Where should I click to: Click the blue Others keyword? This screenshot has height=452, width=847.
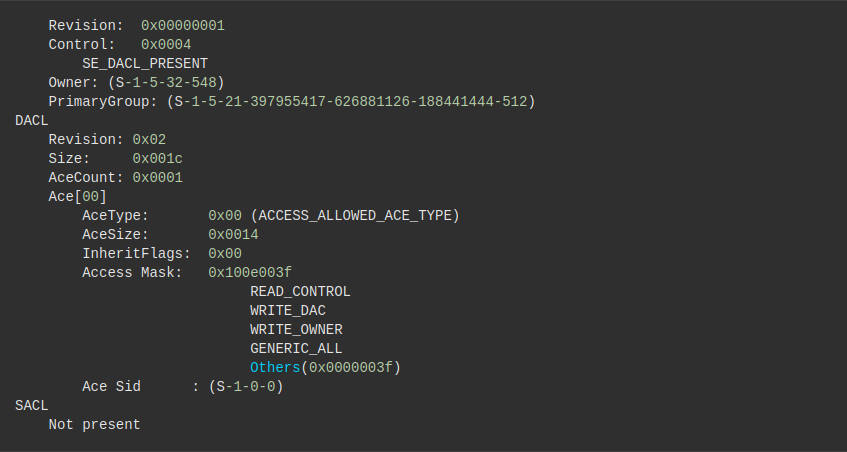click(275, 367)
